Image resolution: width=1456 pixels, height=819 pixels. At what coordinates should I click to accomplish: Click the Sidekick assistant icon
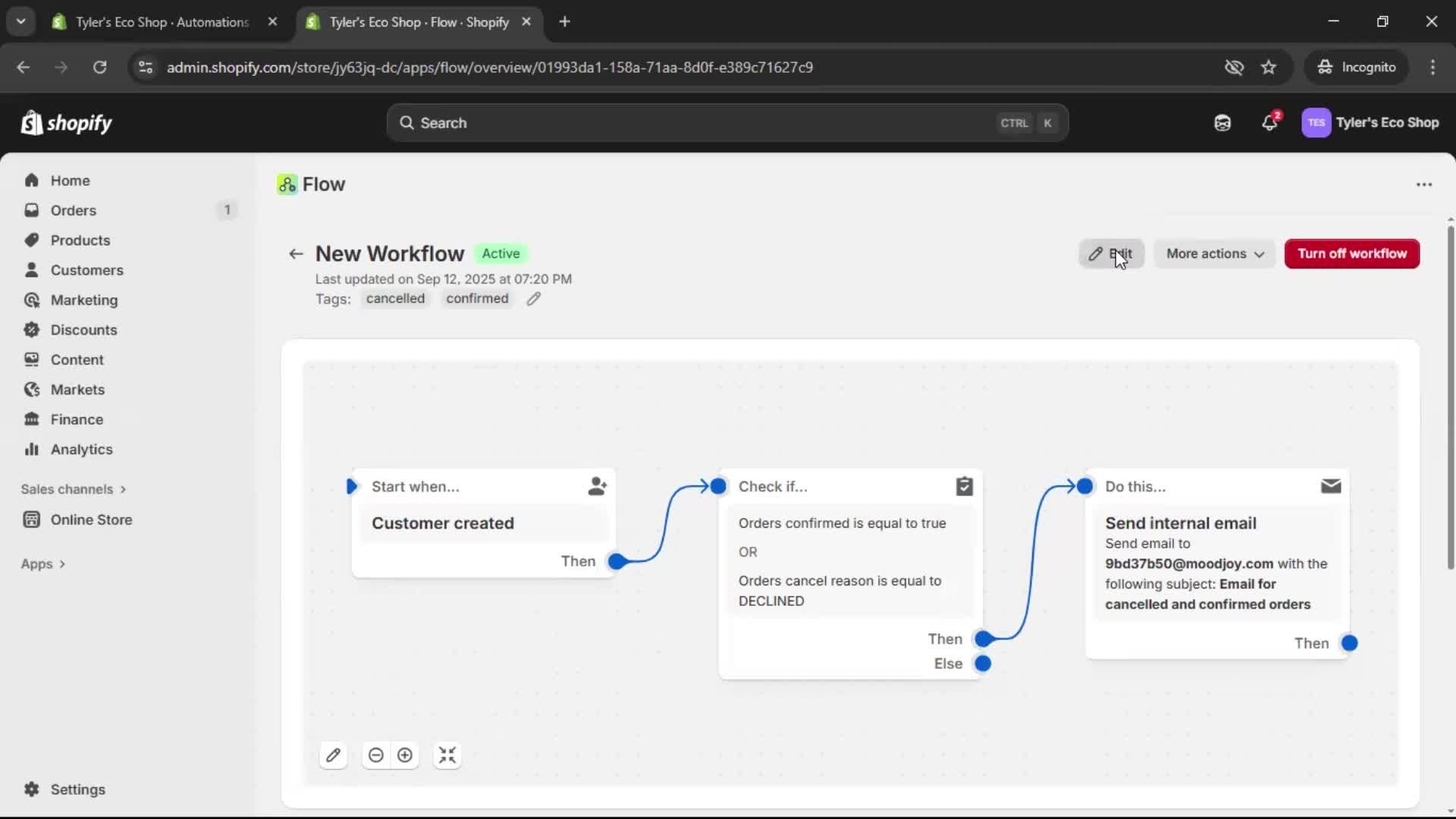click(x=1222, y=122)
